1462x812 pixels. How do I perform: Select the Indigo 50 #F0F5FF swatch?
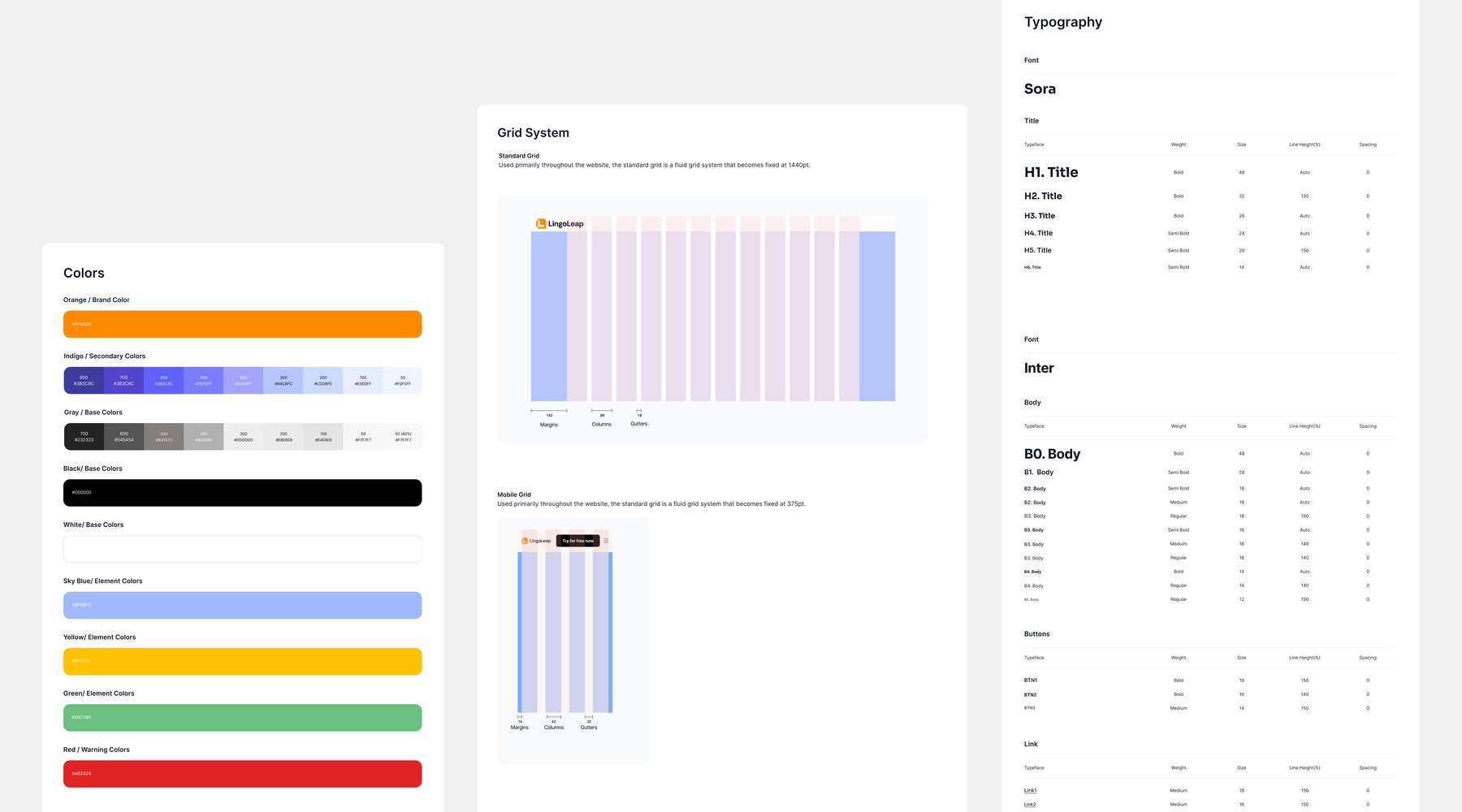tap(402, 380)
